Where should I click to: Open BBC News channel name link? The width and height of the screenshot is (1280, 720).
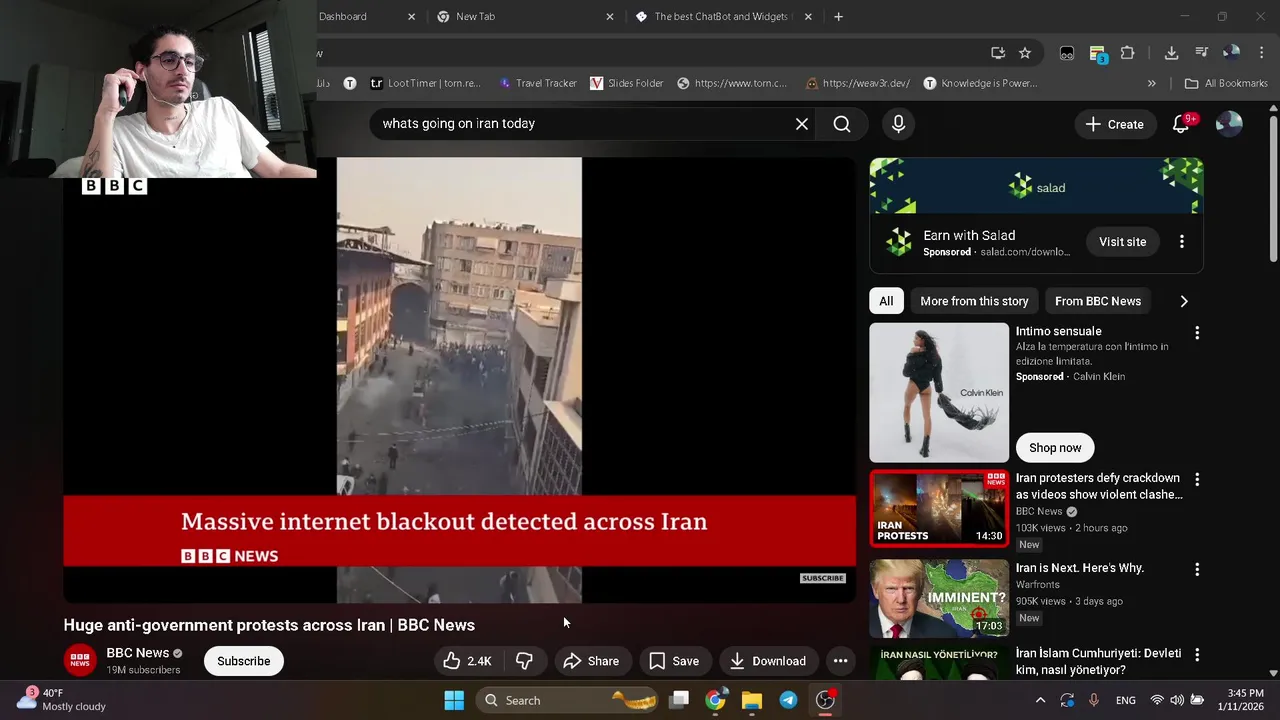(138, 653)
